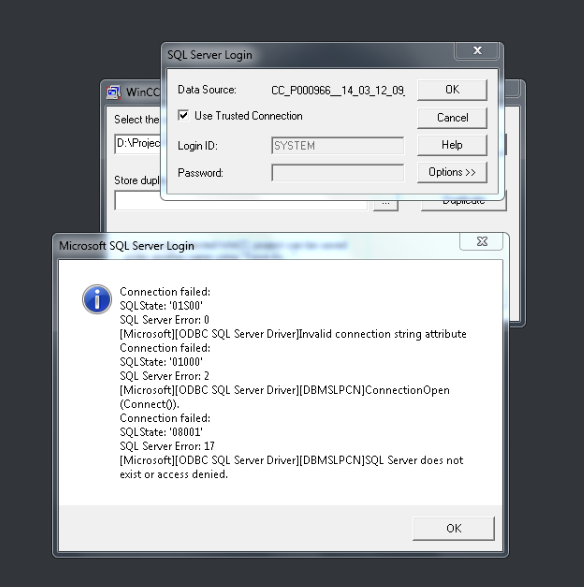
Task: Click the text SQLState: '08001'
Action: coord(161,432)
